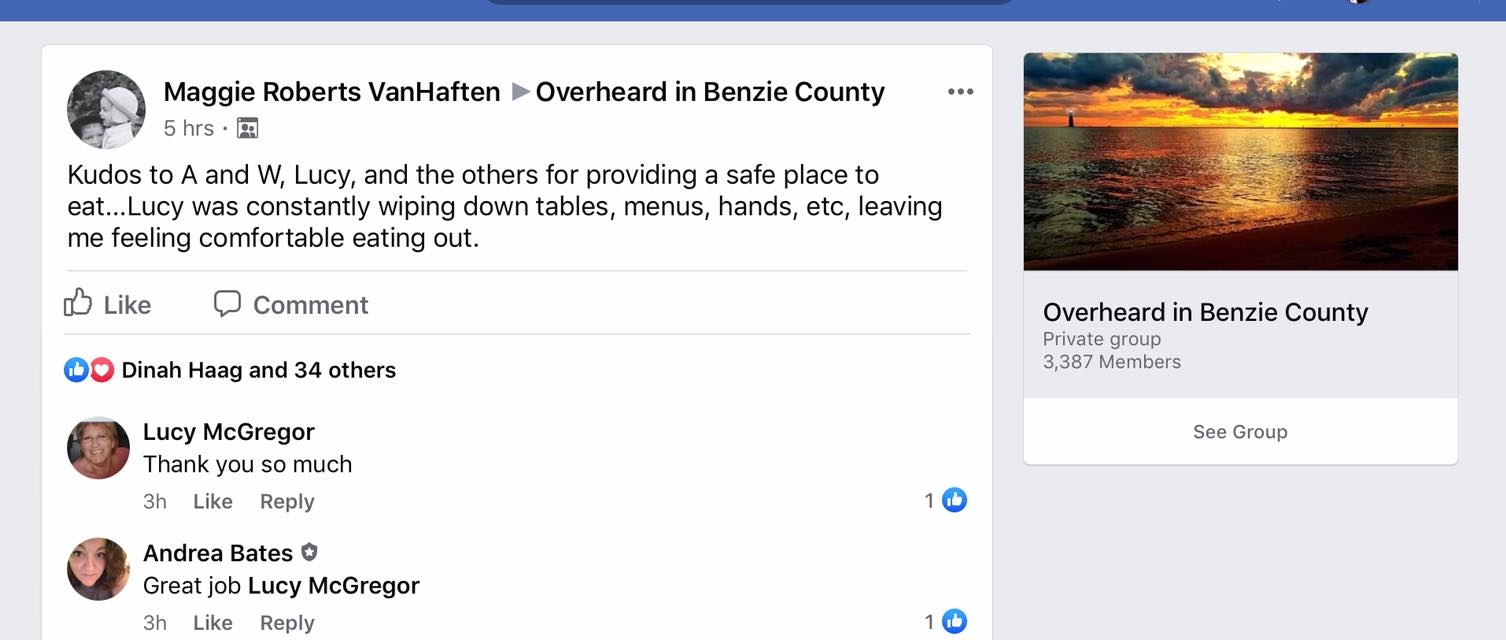Open the sunset group cover photo
Image resolution: width=1506 pixels, height=640 pixels.
[1240, 161]
